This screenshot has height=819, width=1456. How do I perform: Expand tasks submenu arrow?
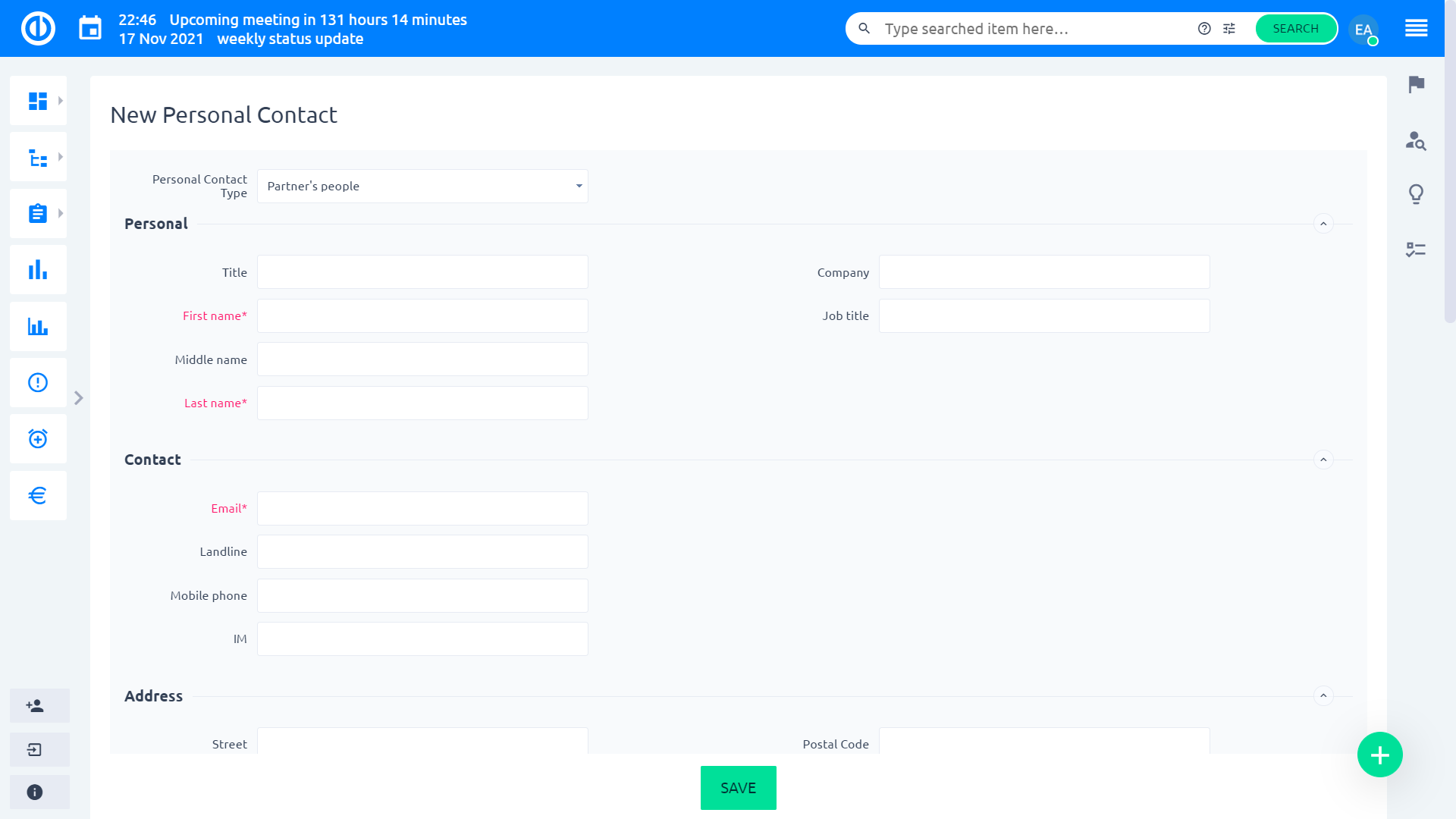coord(61,213)
